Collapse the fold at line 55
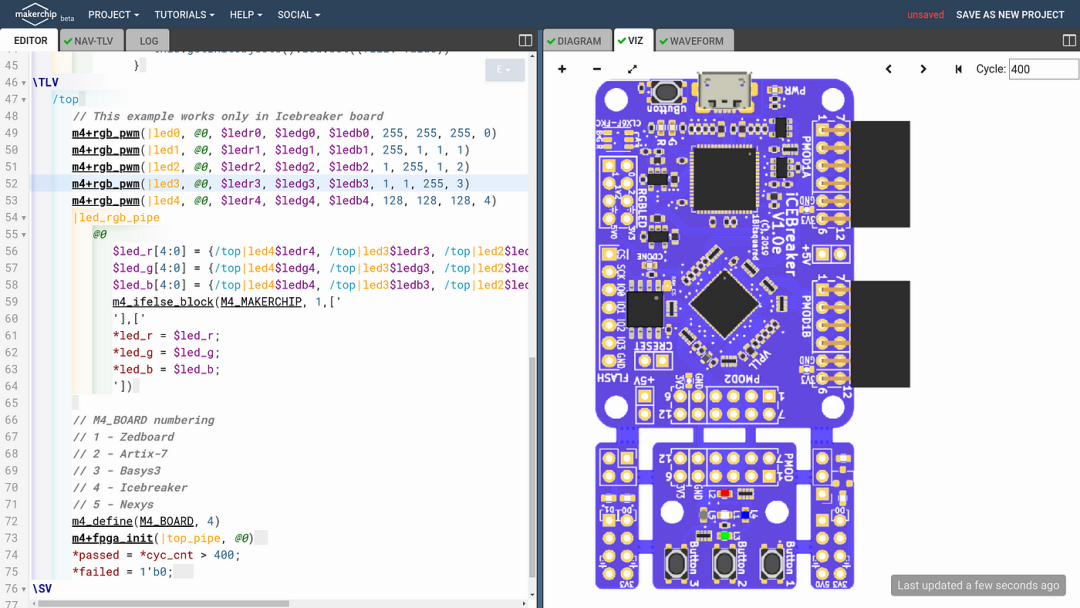Viewport: 1080px width, 608px height. (x=24, y=235)
